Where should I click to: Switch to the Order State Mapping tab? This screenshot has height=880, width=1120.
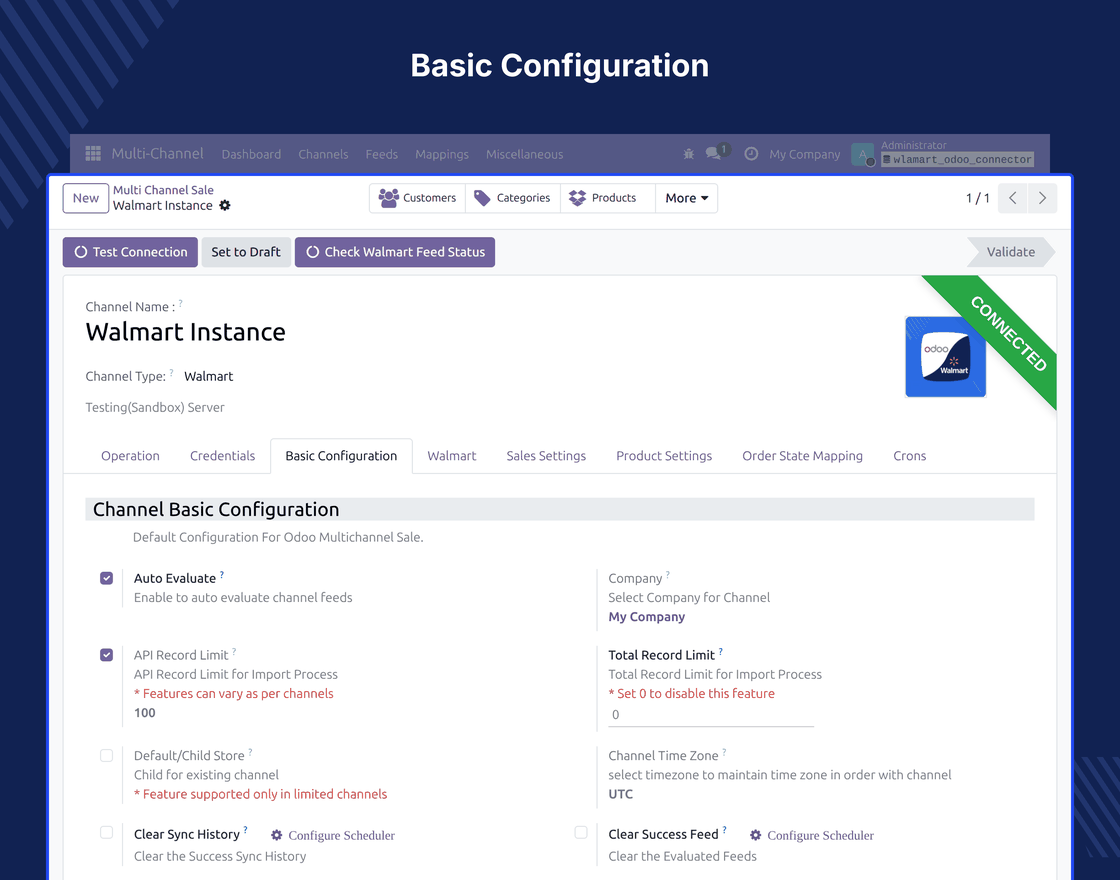(x=802, y=456)
